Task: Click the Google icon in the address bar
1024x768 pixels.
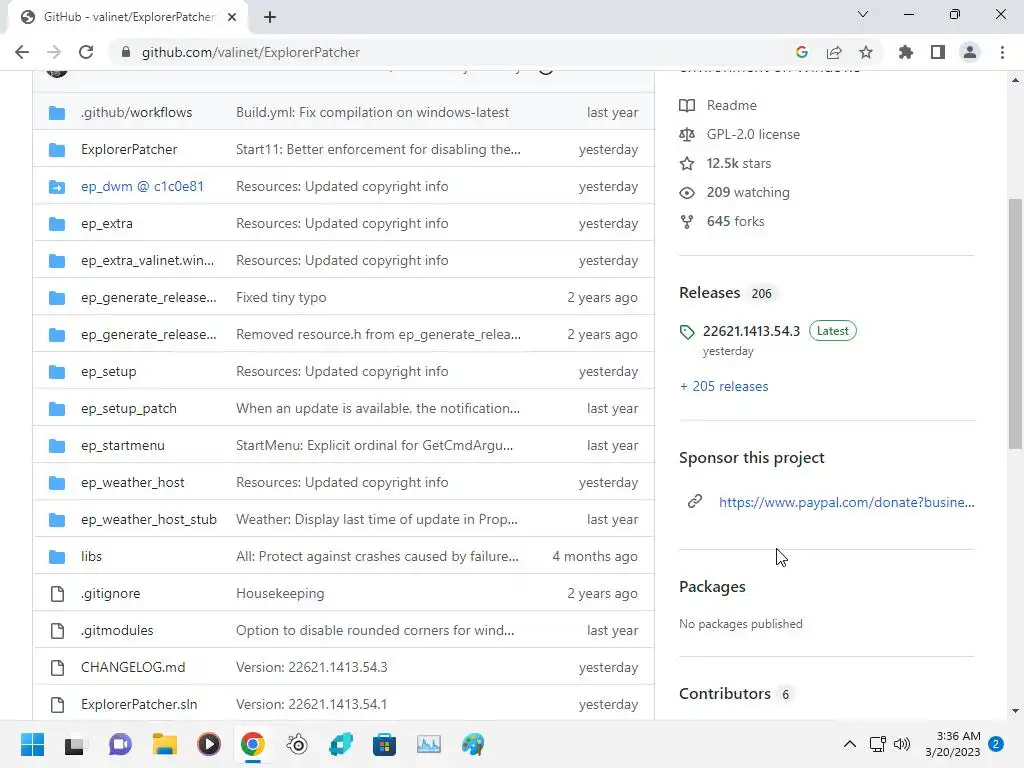Action: [802, 52]
